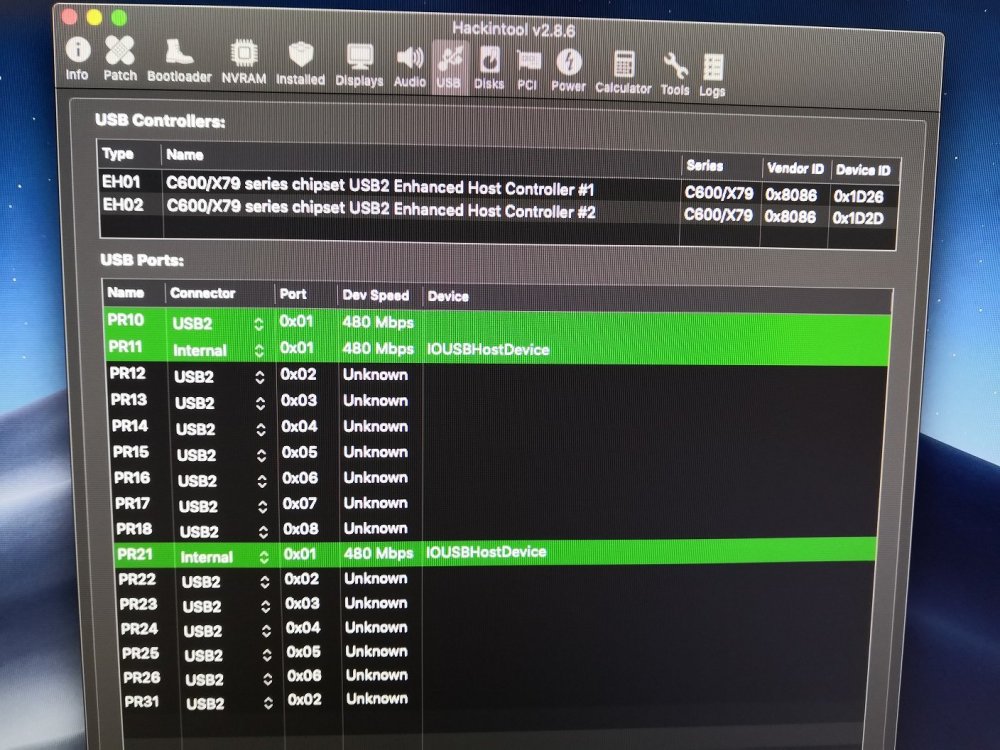Maximize the Hackintool window
Image resolution: width=1000 pixels, height=750 pixels.
point(119,18)
